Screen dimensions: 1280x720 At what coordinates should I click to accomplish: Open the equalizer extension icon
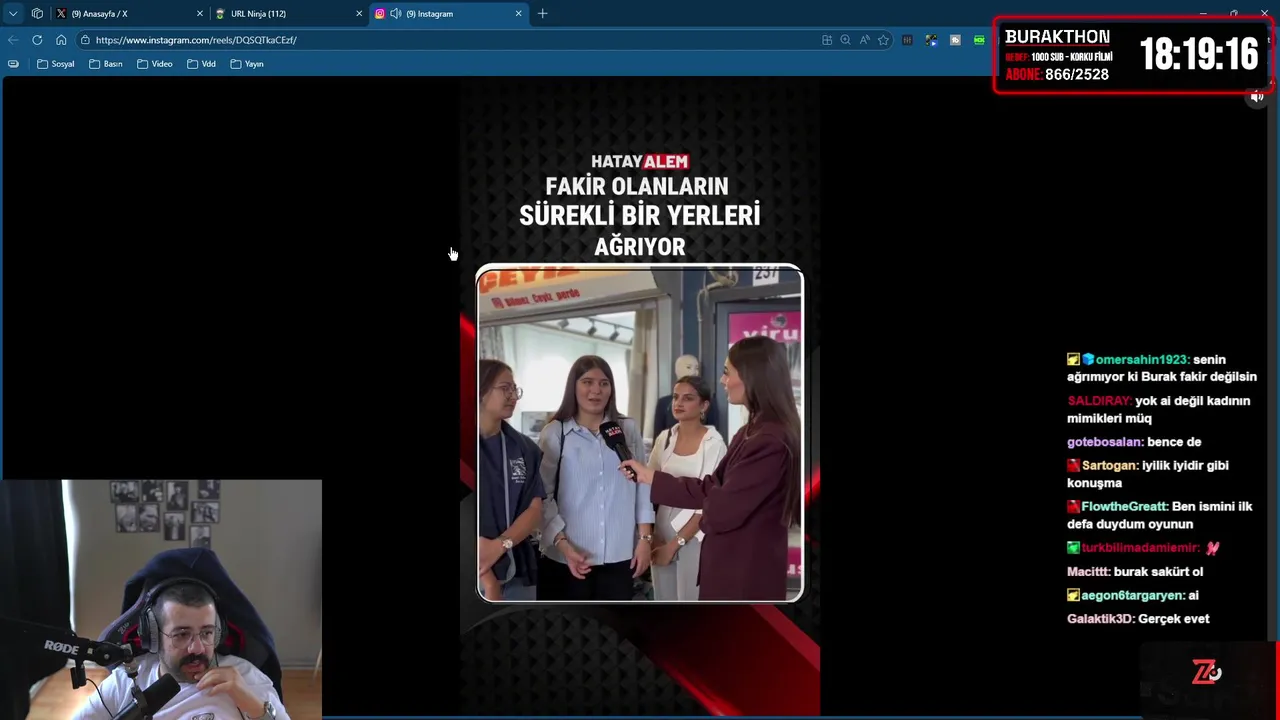point(907,40)
